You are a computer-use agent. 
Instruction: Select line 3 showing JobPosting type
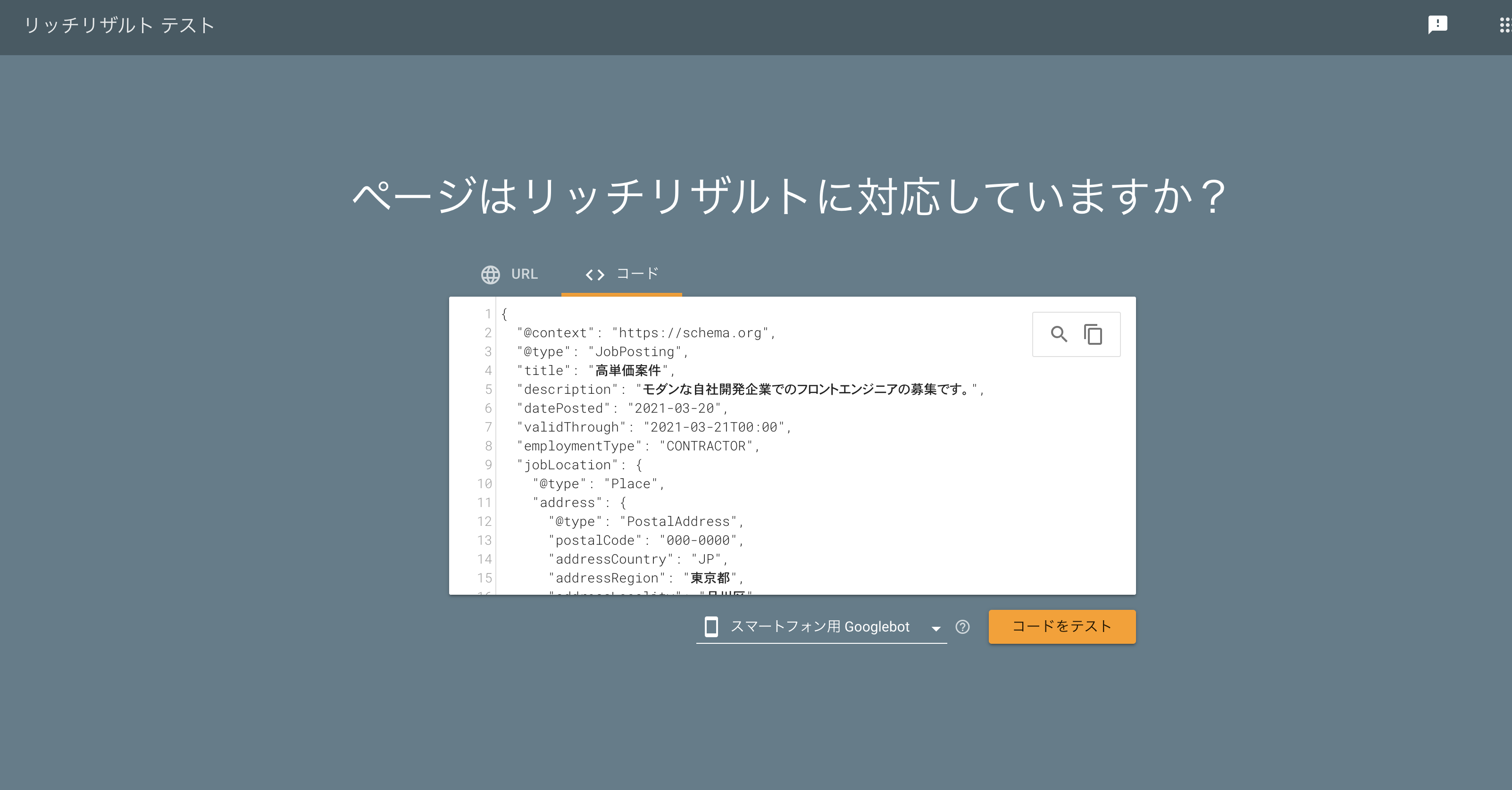coord(601,351)
